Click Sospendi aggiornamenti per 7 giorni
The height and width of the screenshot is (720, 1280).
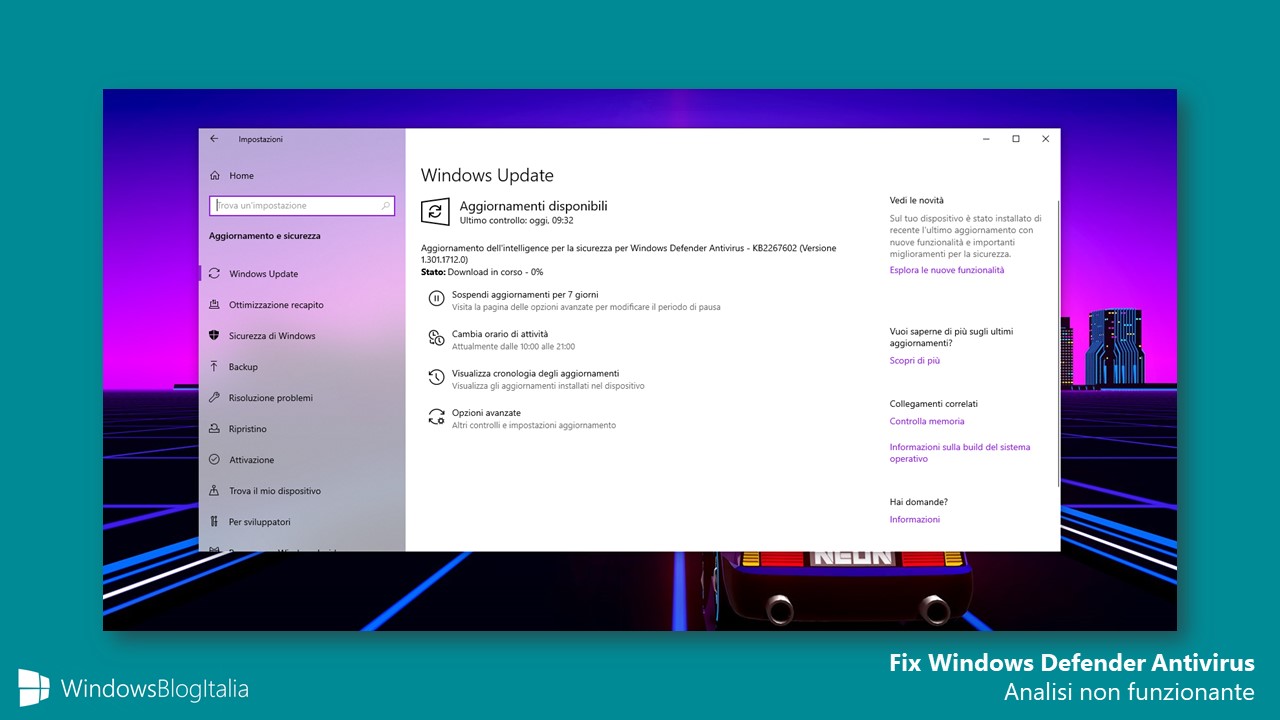point(525,295)
